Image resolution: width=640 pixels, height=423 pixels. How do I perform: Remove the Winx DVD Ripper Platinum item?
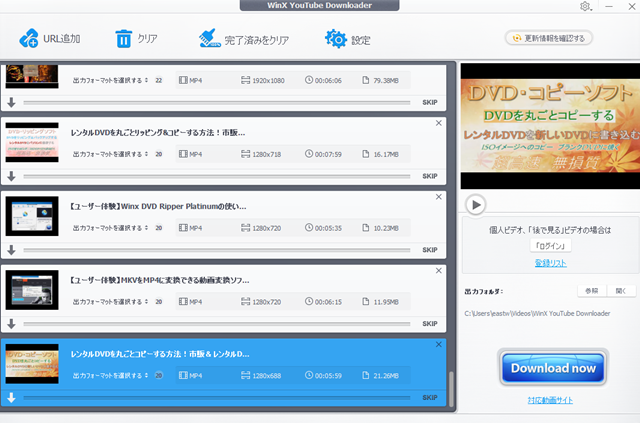(x=439, y=197)
